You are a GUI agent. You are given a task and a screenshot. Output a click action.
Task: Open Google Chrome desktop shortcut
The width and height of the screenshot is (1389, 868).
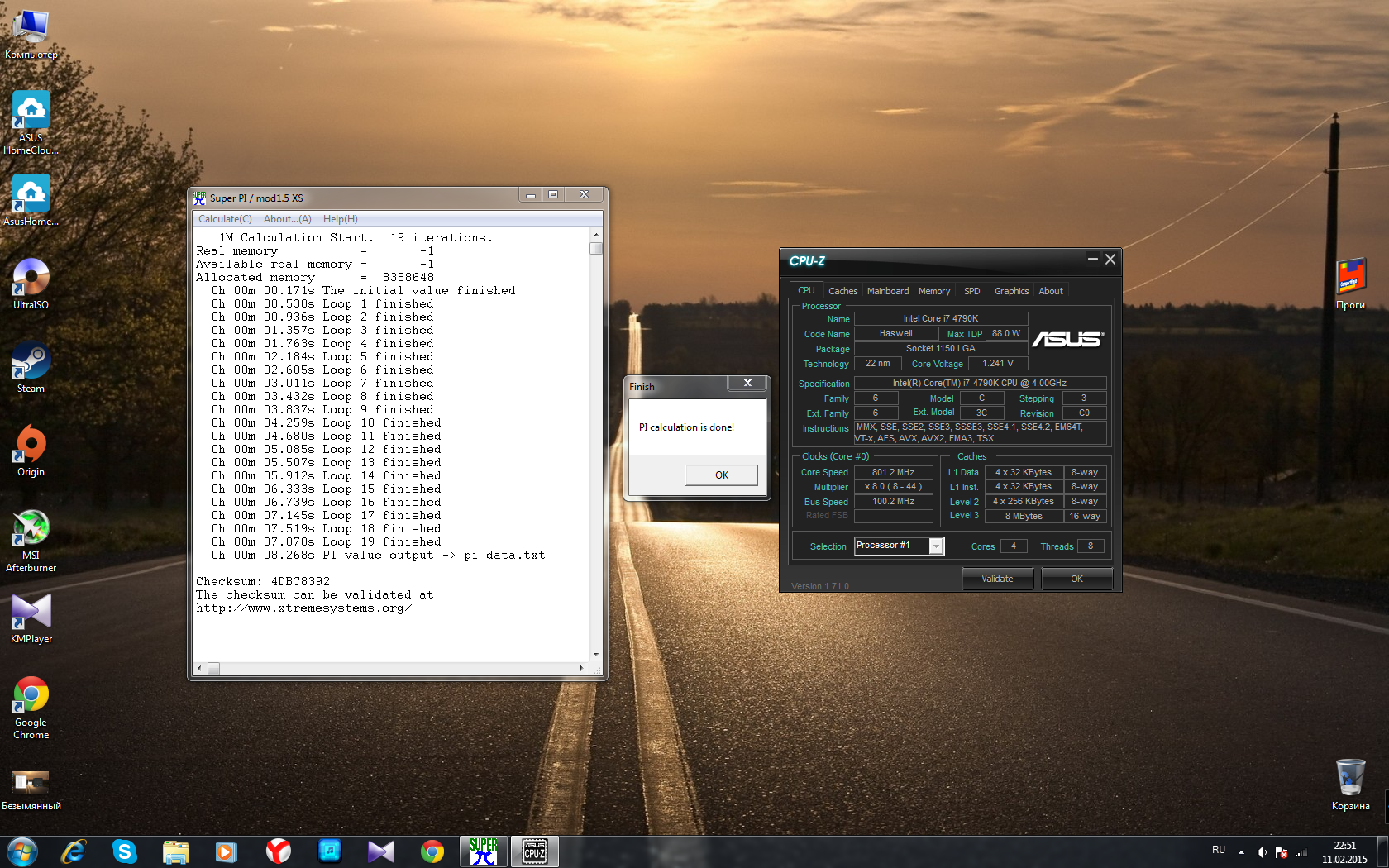click(31, 697)
